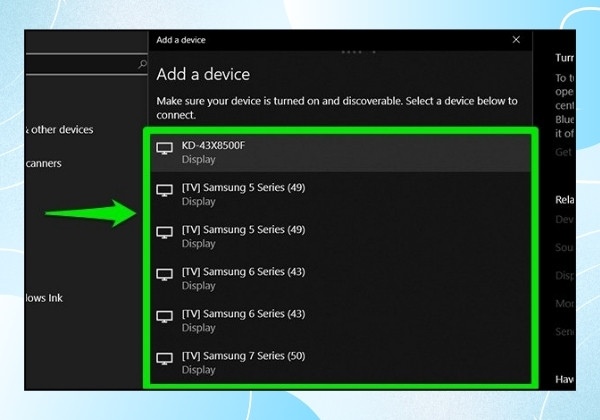Focus the Settings search field
This screenshot has width=600, height=420.
pos(86,64)
